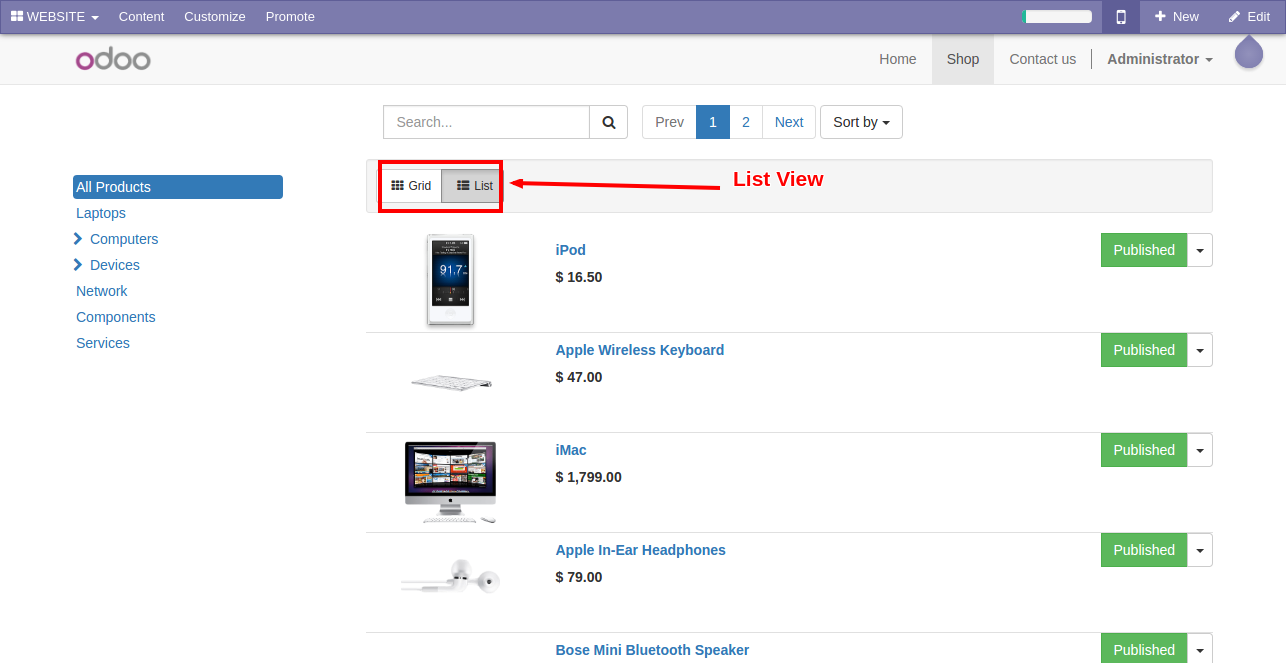Image resolution: width=1286 pixels, height=663 pixels.
Task: Open dropdown arrow beside iMac Published button
Action: 1200,450
